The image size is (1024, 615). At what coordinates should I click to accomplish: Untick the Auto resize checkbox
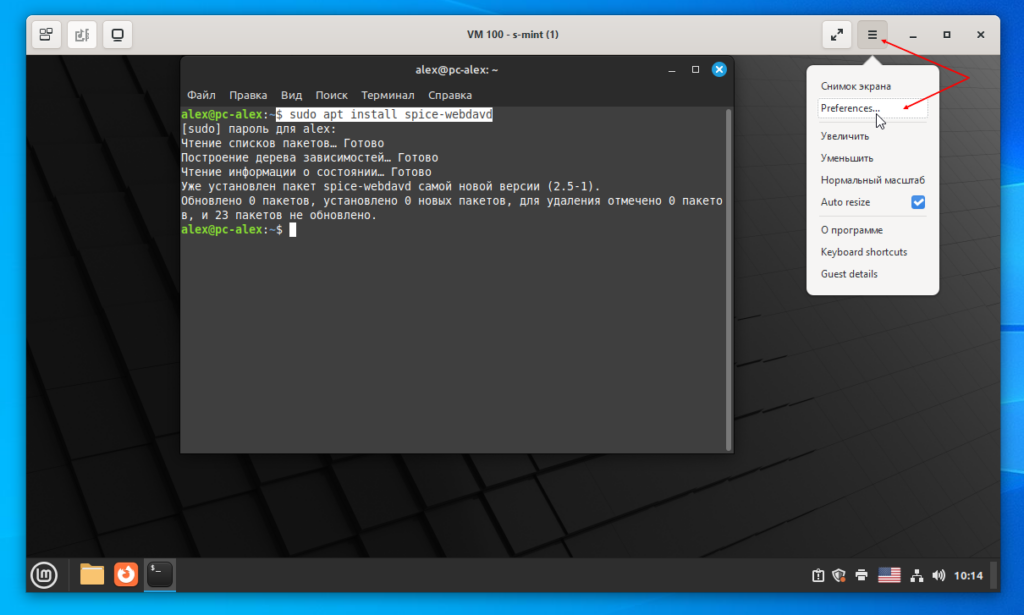coord(918,202)
